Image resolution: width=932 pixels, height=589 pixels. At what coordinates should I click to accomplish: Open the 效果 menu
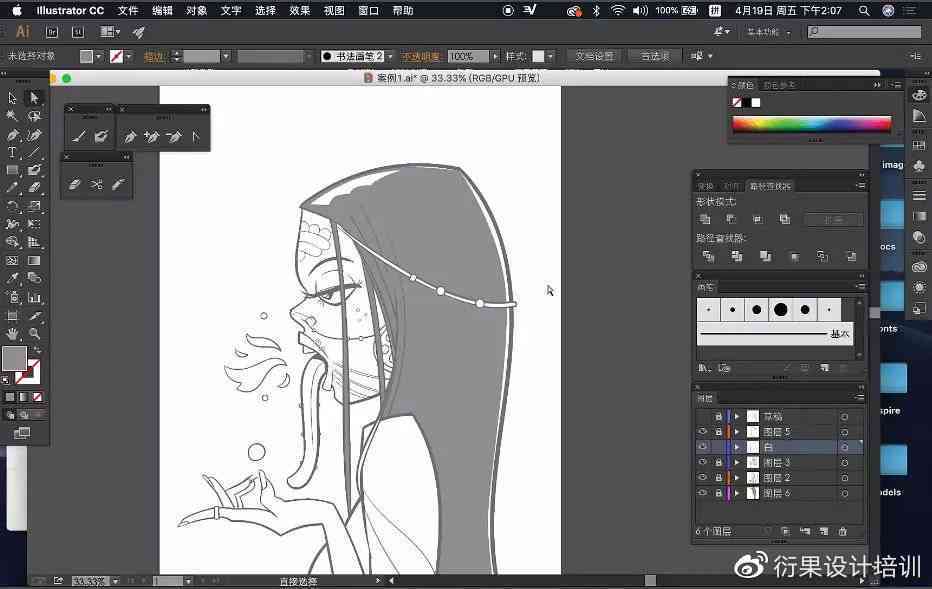click(300, 11)
